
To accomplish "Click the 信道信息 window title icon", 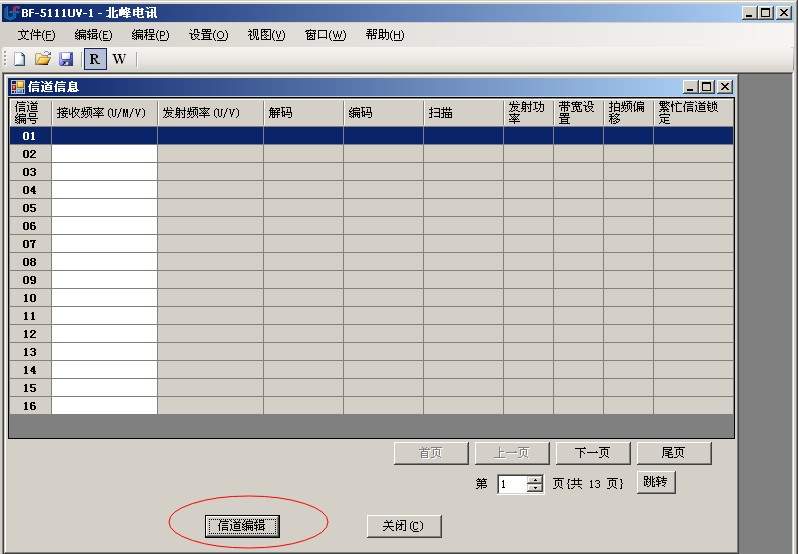I will click(x=18, y=87).
